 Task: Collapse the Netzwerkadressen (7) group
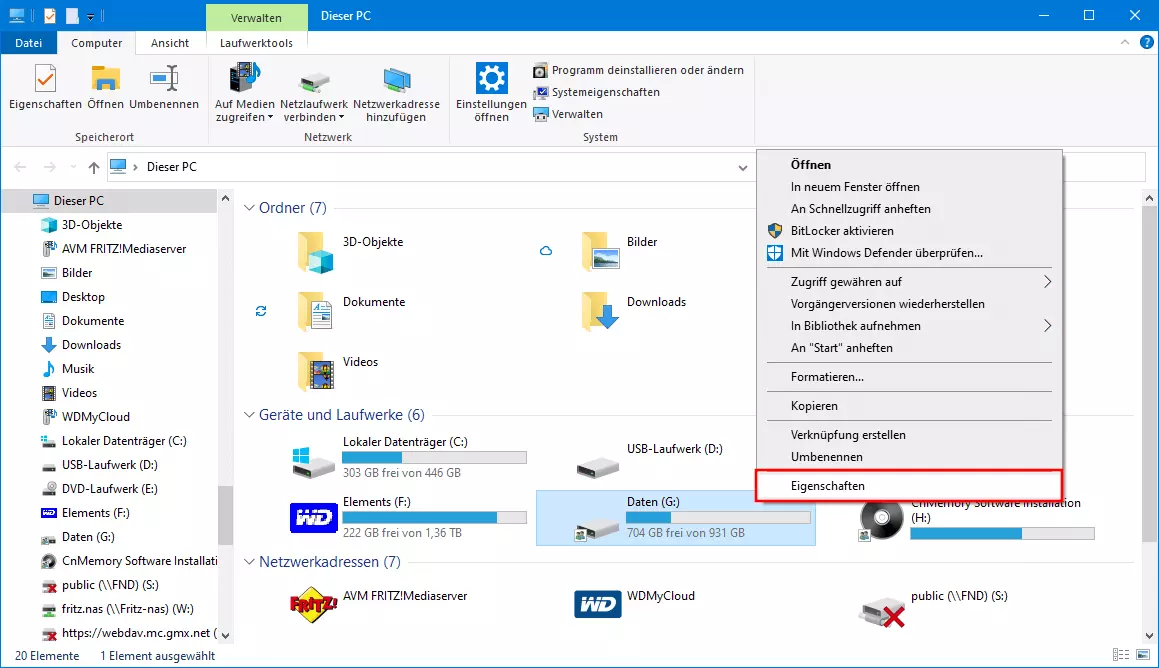[249, 562]
